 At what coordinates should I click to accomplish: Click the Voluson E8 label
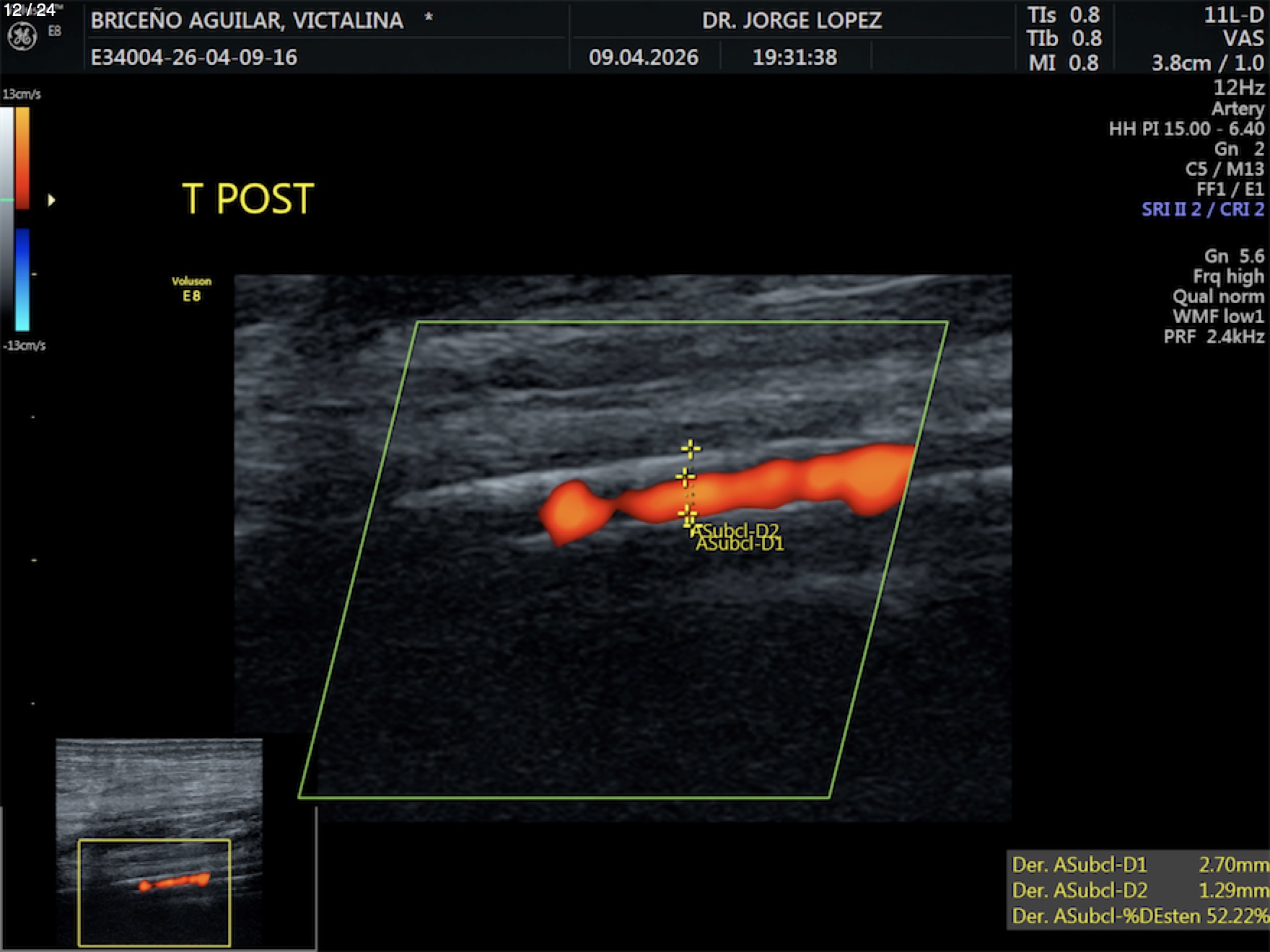191,288
